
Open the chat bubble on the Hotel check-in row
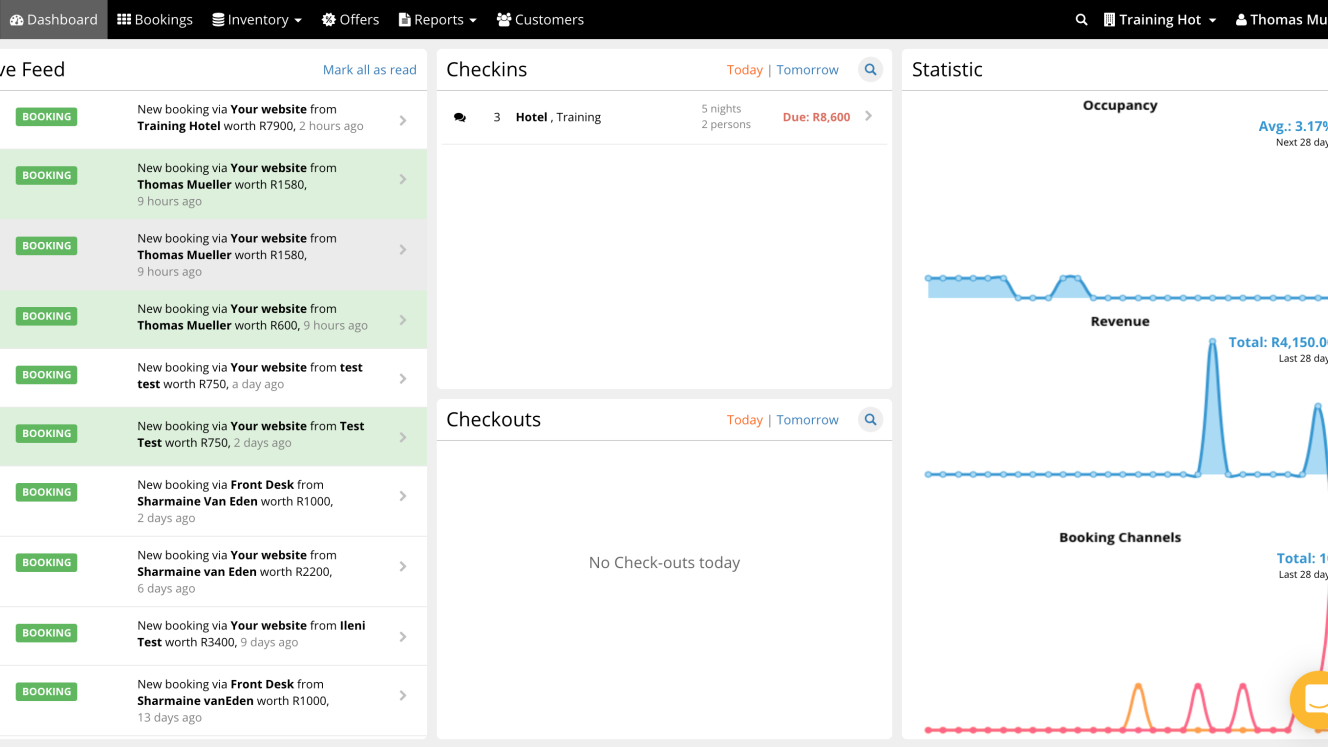click(x=460, y=117)
